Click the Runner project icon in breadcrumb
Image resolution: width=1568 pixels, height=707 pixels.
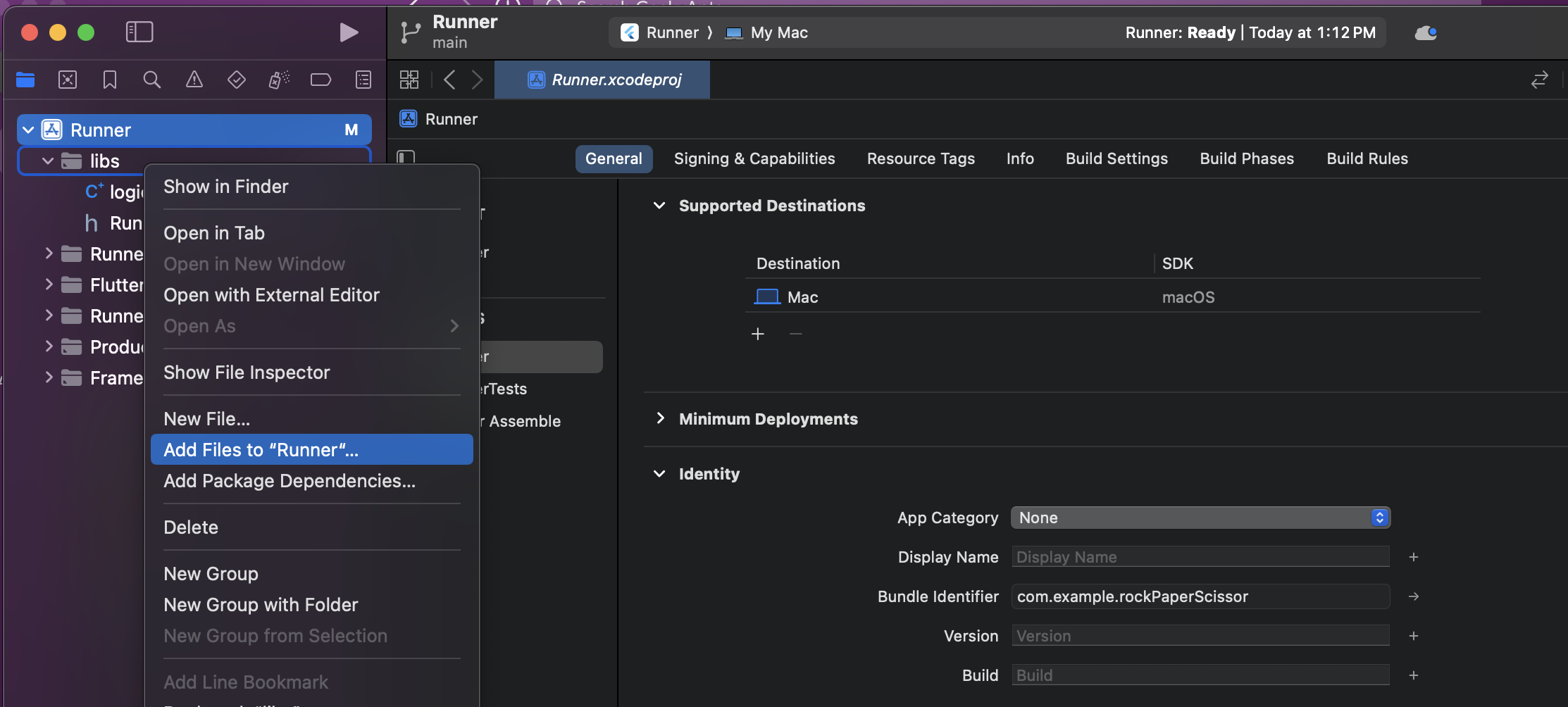409,119
